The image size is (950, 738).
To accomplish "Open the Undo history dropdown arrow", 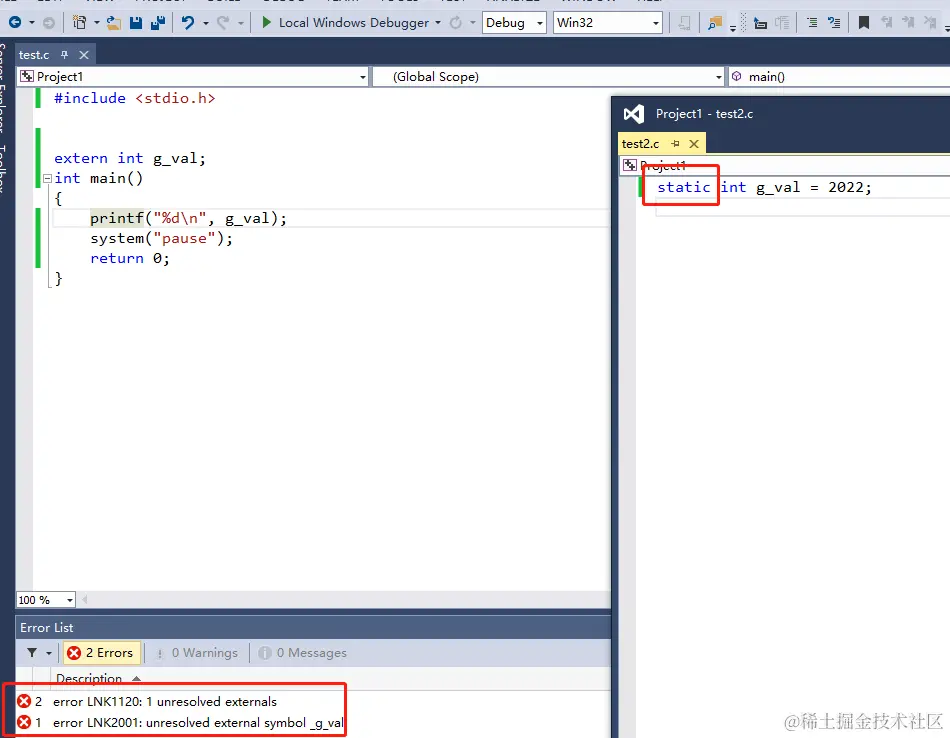I will click(205, 23).
